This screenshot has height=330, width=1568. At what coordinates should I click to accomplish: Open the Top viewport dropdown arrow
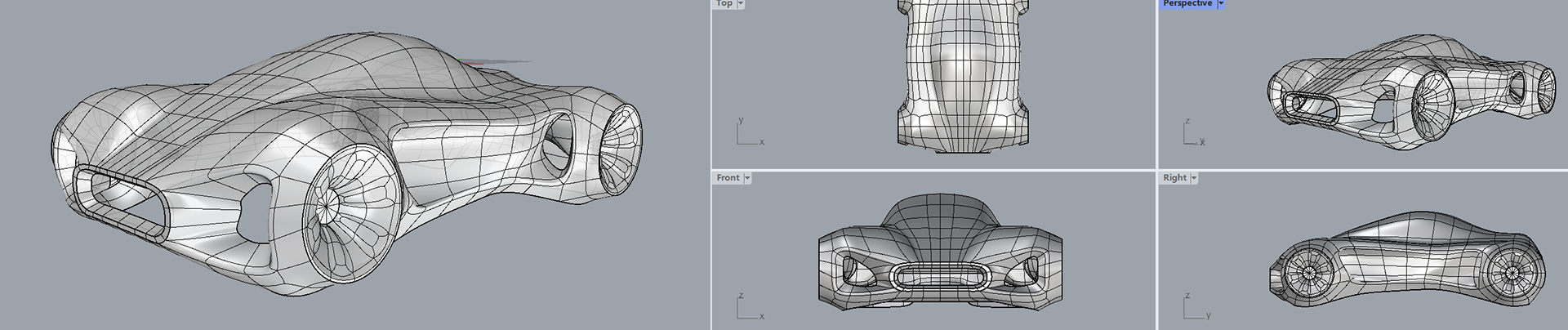coord(741,3)
